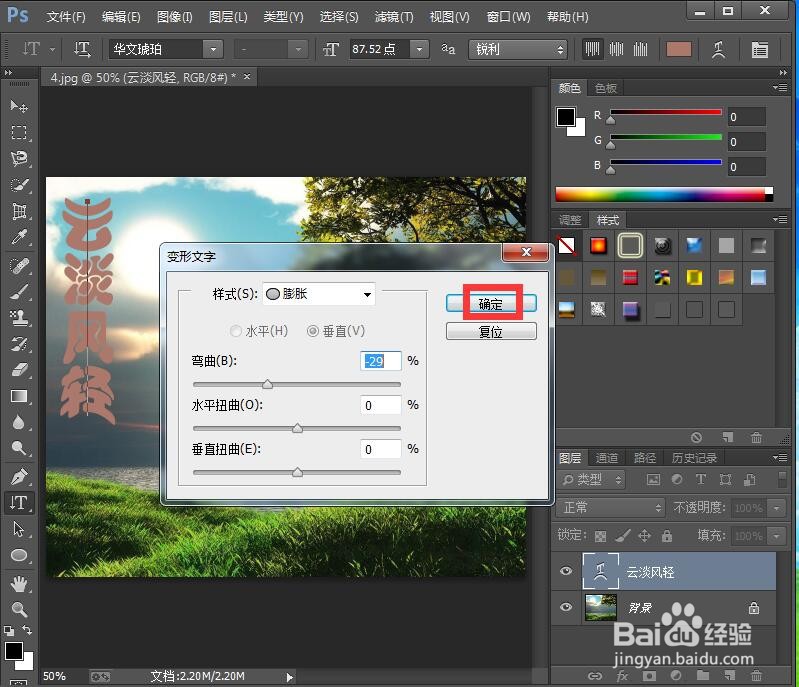Viewport: 799px width, 687px height.
Task: Click the 弯曲 bend slider handle
Action: pyautogui.click(x=268, y=384)
